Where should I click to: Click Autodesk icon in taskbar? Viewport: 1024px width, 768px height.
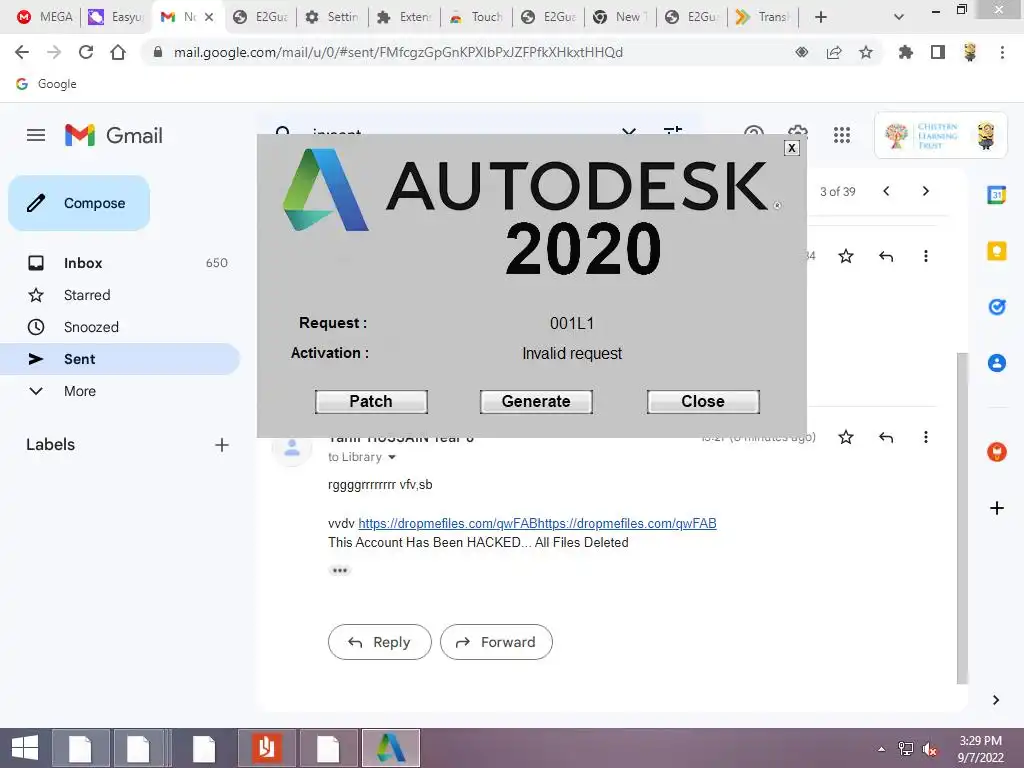391,748
